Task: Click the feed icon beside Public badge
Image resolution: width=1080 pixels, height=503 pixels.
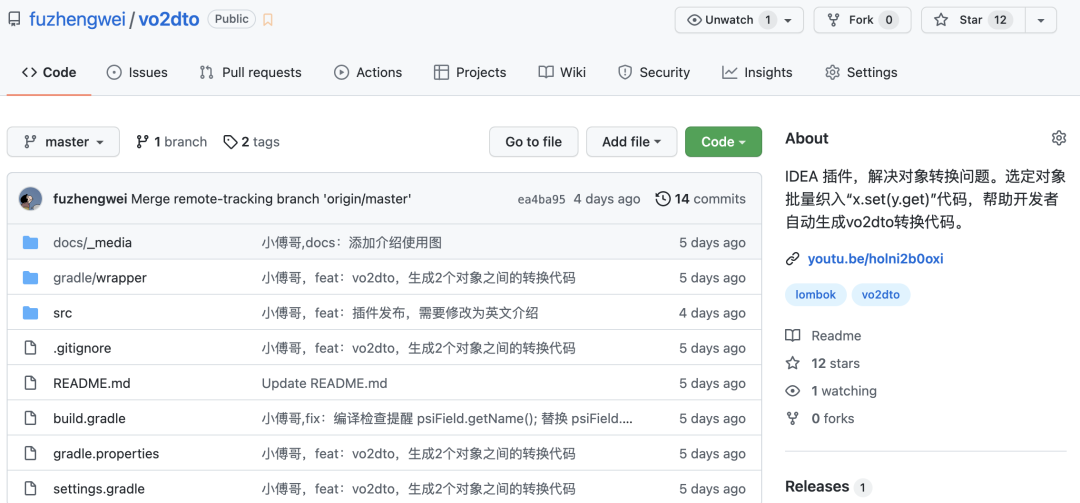Action: pyautogui.click(x=268, y=20)
